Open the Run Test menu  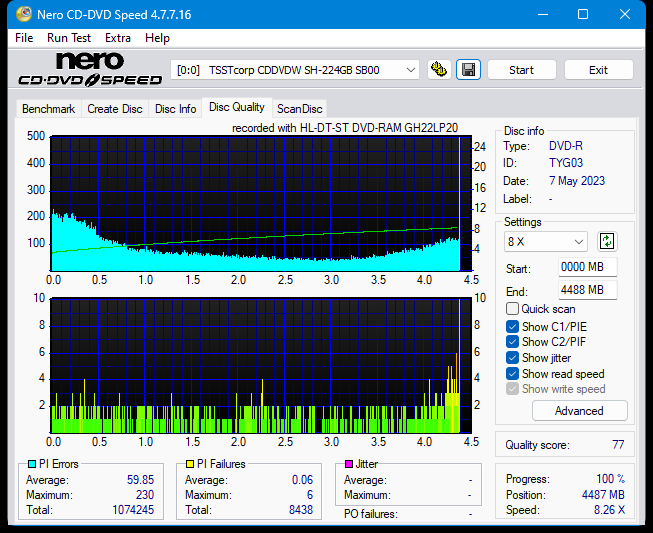pos(69,38)
